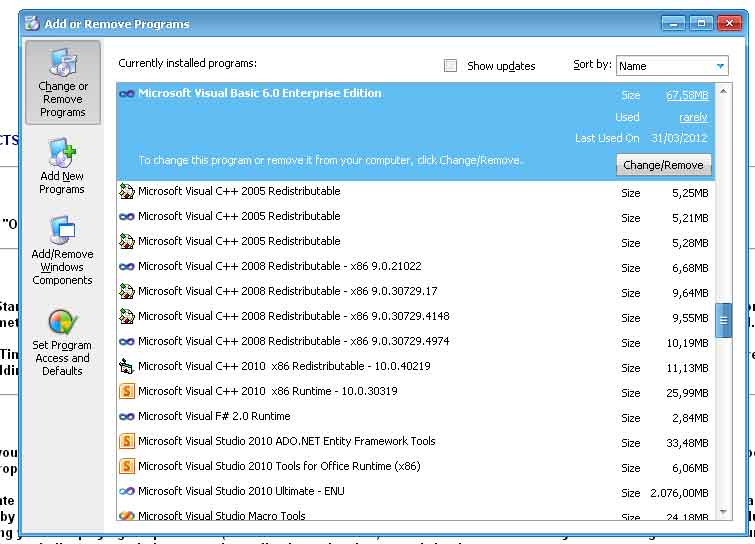Select Visual Studio 2010 Tools for Office Runtime
Viewport: 755px width, 544px height.
point(416,467)
